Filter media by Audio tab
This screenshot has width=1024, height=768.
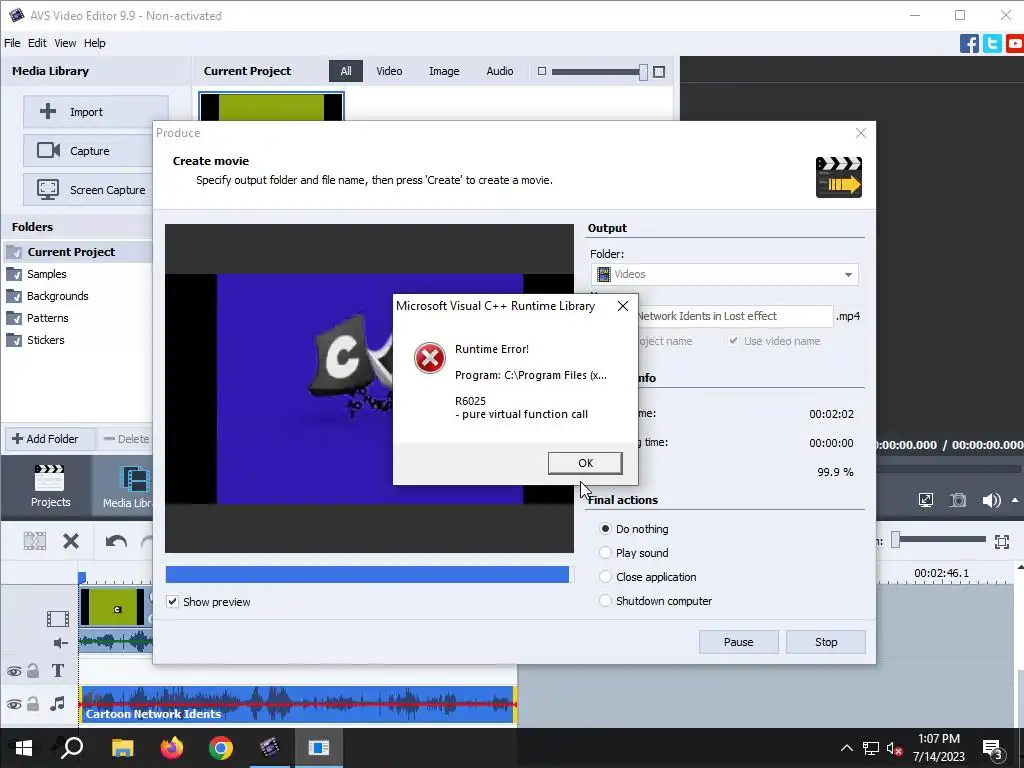[x=500, y=71]
